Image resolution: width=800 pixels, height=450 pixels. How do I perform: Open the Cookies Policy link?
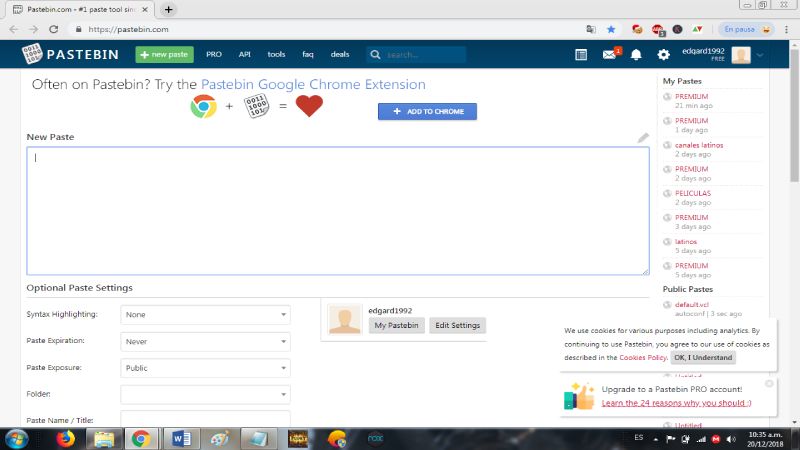click(x=643, y=358)
